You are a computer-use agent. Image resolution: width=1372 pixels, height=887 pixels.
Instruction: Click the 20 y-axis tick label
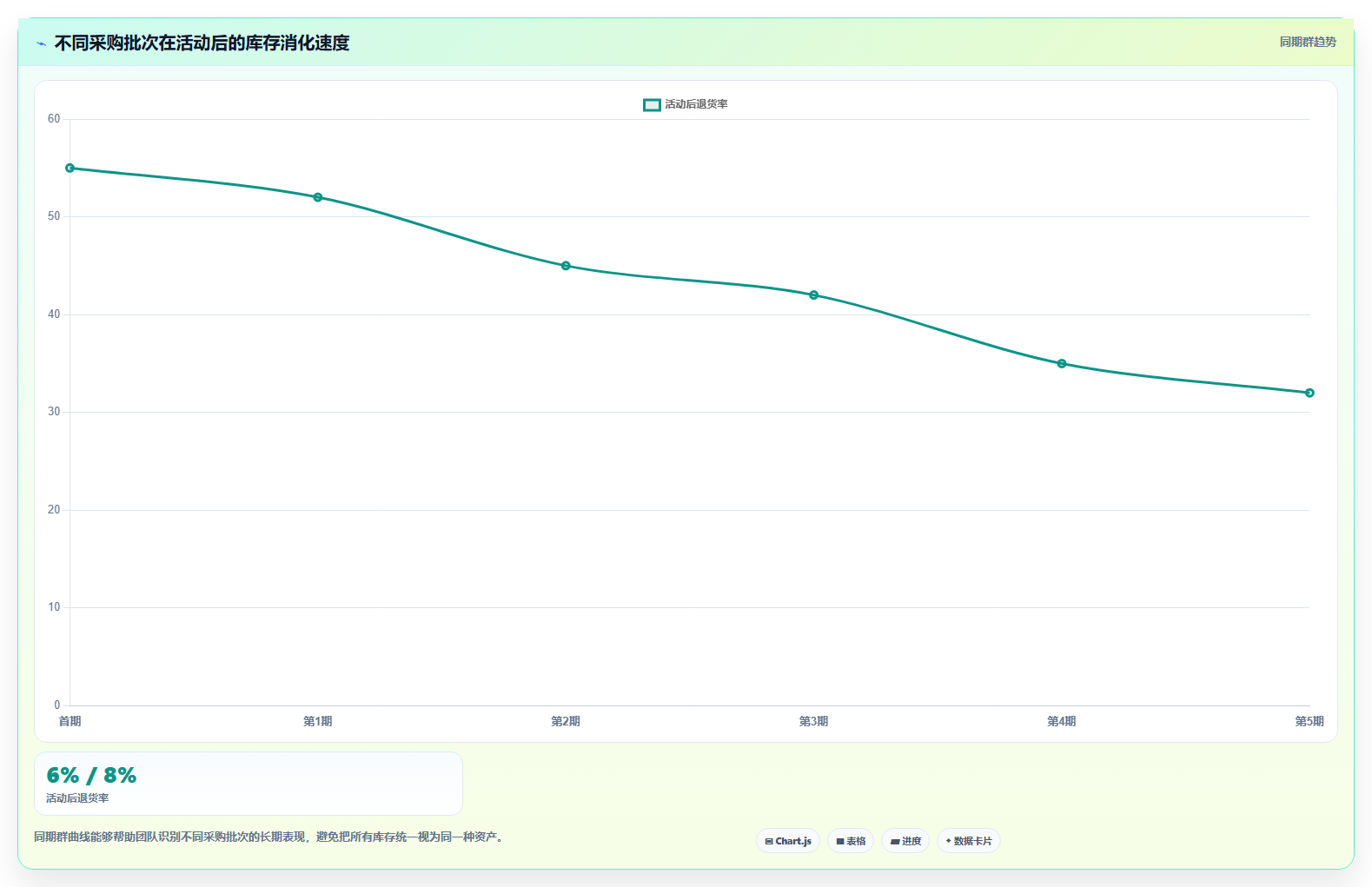[x=54, y=510]
